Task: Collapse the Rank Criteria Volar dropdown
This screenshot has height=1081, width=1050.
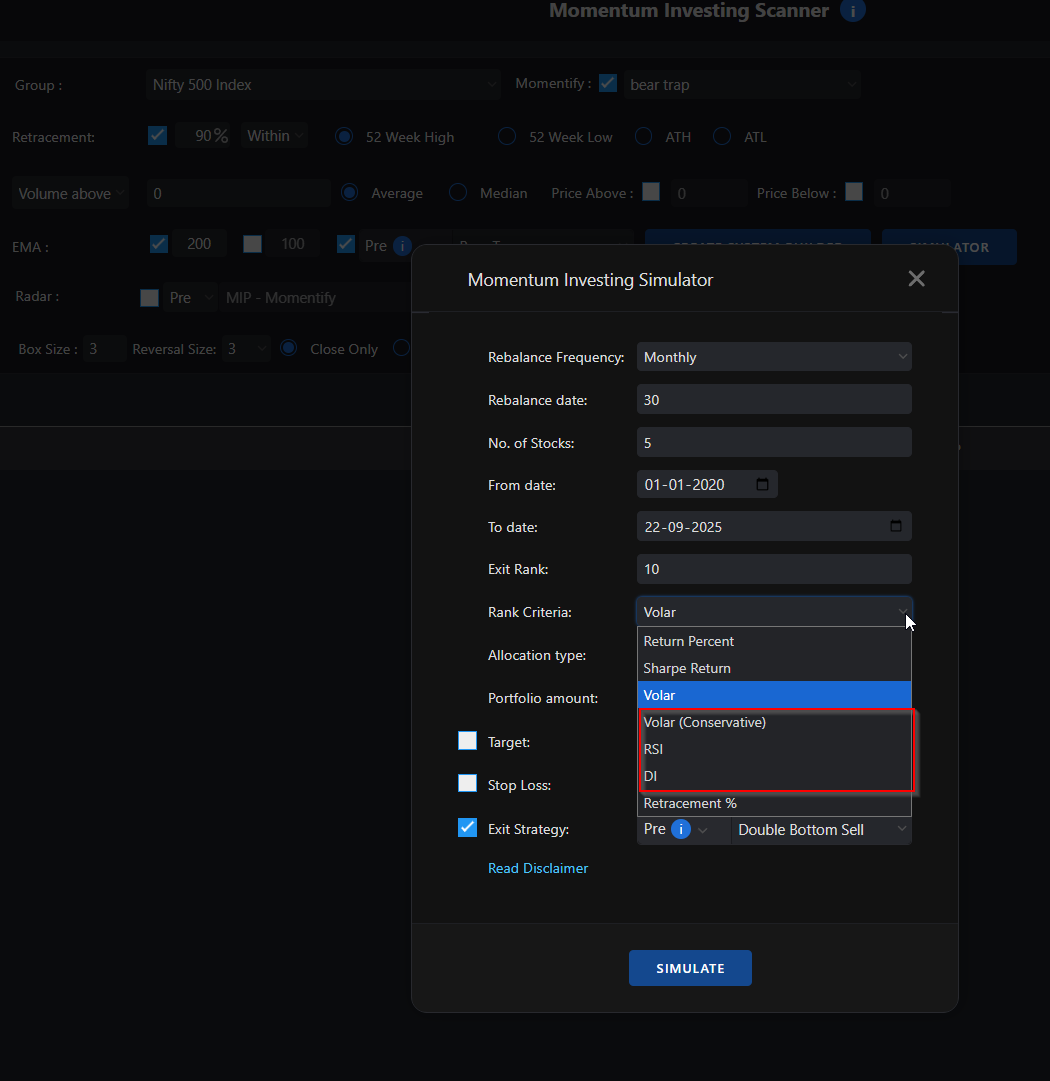Action: 774,612
